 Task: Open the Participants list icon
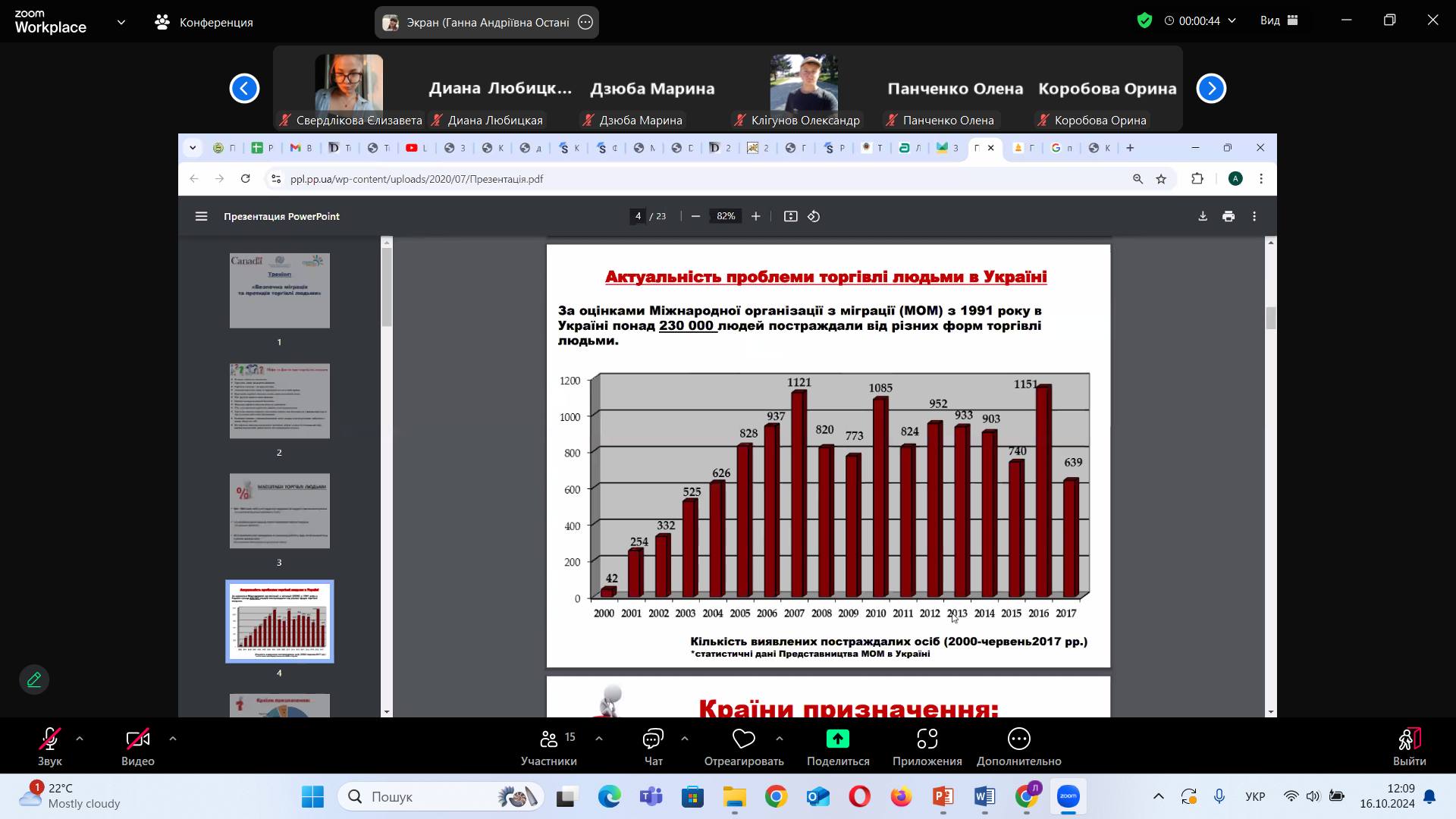548,739
